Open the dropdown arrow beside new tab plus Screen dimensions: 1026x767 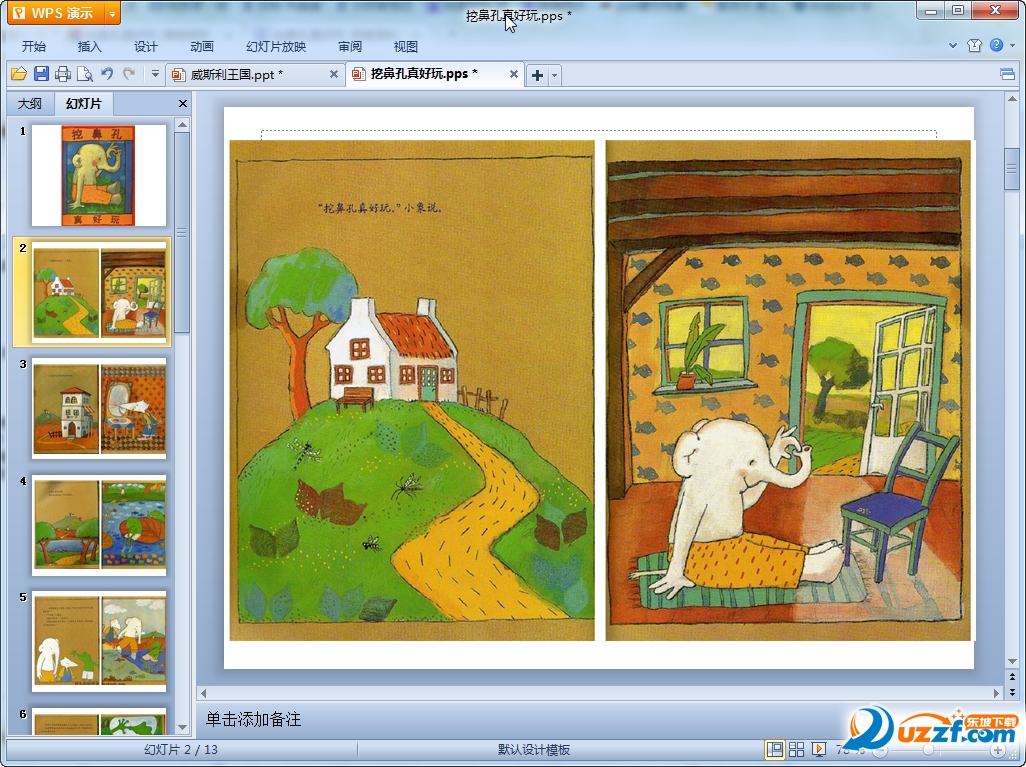point(554,75)
